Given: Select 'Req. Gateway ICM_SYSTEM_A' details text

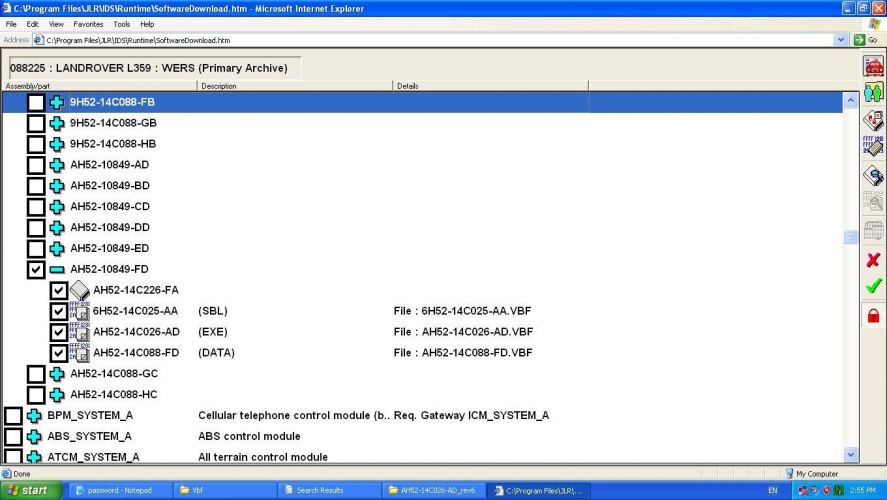Looking at the screenshot, I should 472,416.
